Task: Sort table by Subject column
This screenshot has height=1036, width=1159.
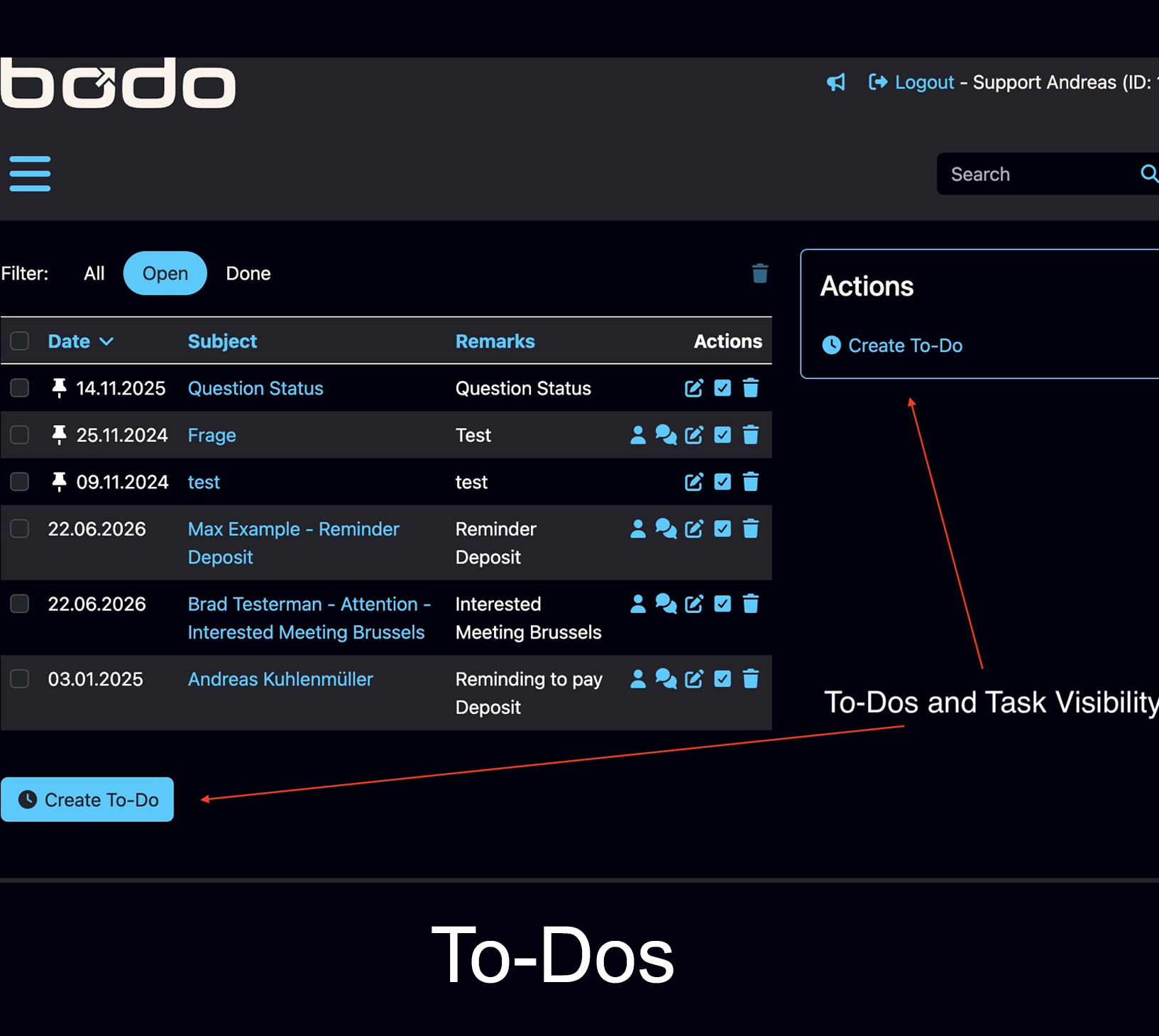Action: (222, 341)
